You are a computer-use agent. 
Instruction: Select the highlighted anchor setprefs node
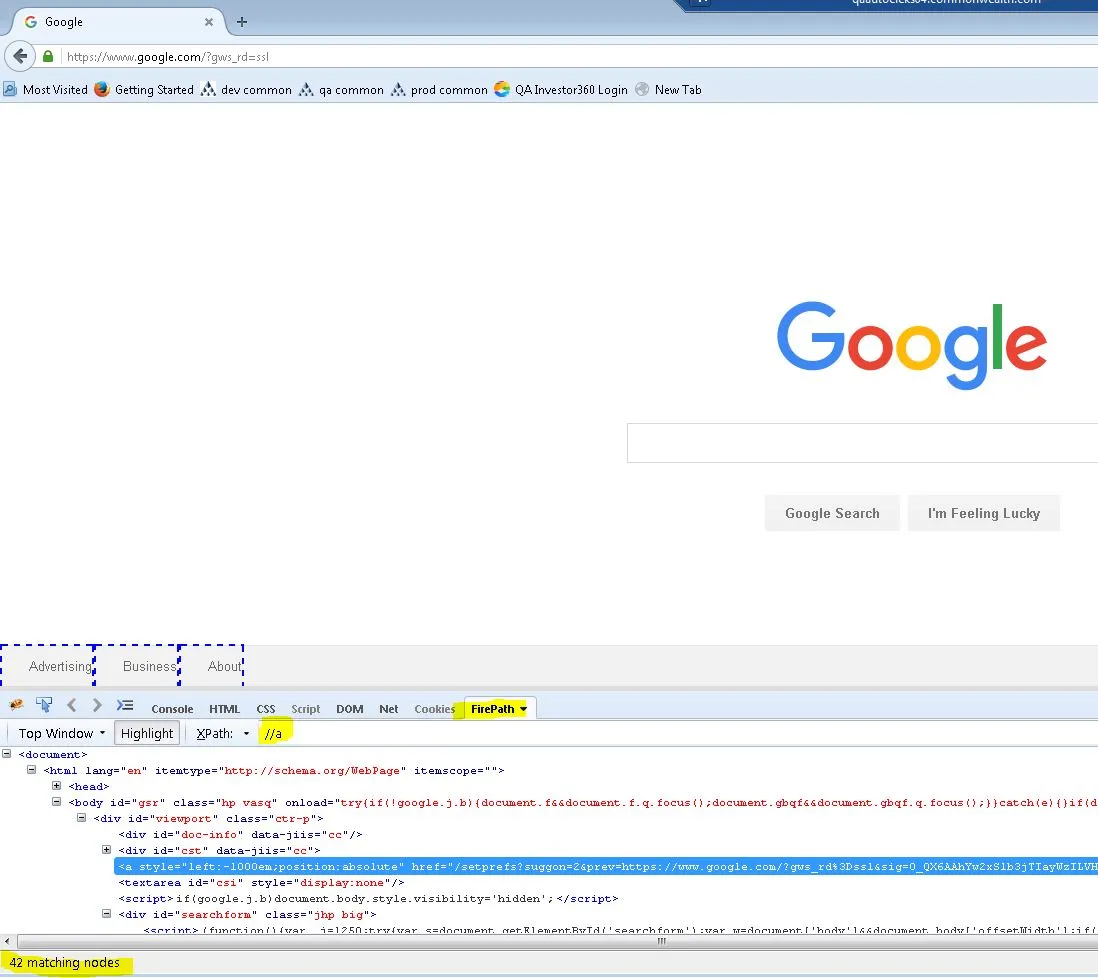[x=606, y=867]
